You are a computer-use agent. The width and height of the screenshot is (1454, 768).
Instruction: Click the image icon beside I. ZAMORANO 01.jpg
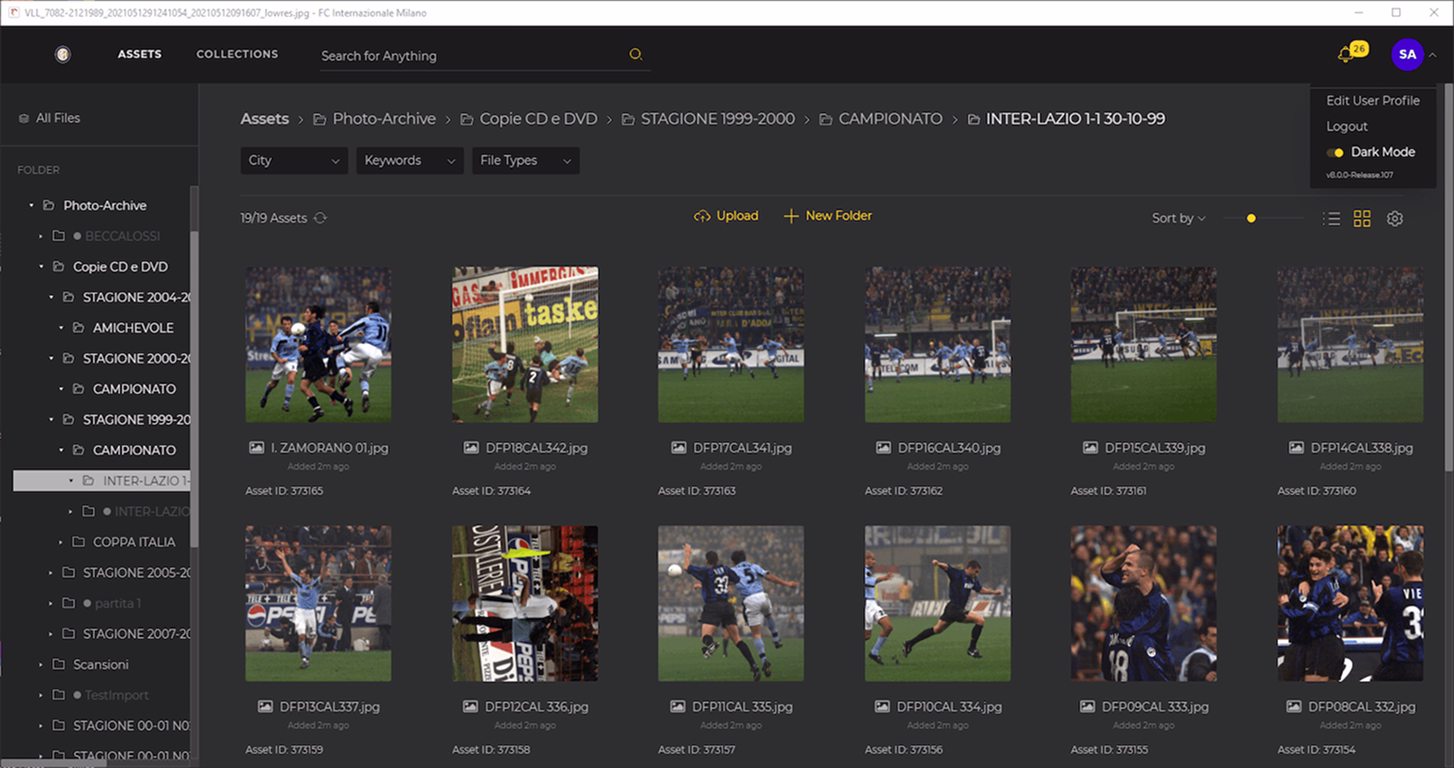[x=257, y=448]
